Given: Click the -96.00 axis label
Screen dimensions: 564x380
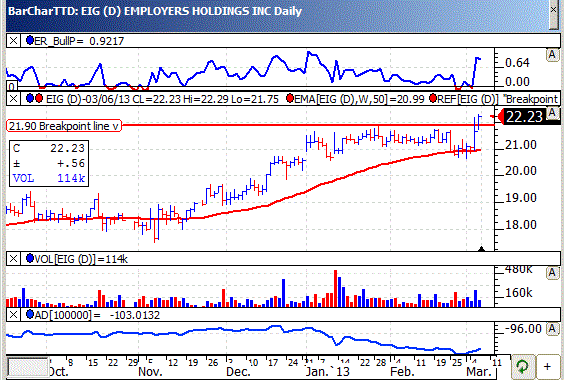Looking at the screenshot, I should click(523, 329).
